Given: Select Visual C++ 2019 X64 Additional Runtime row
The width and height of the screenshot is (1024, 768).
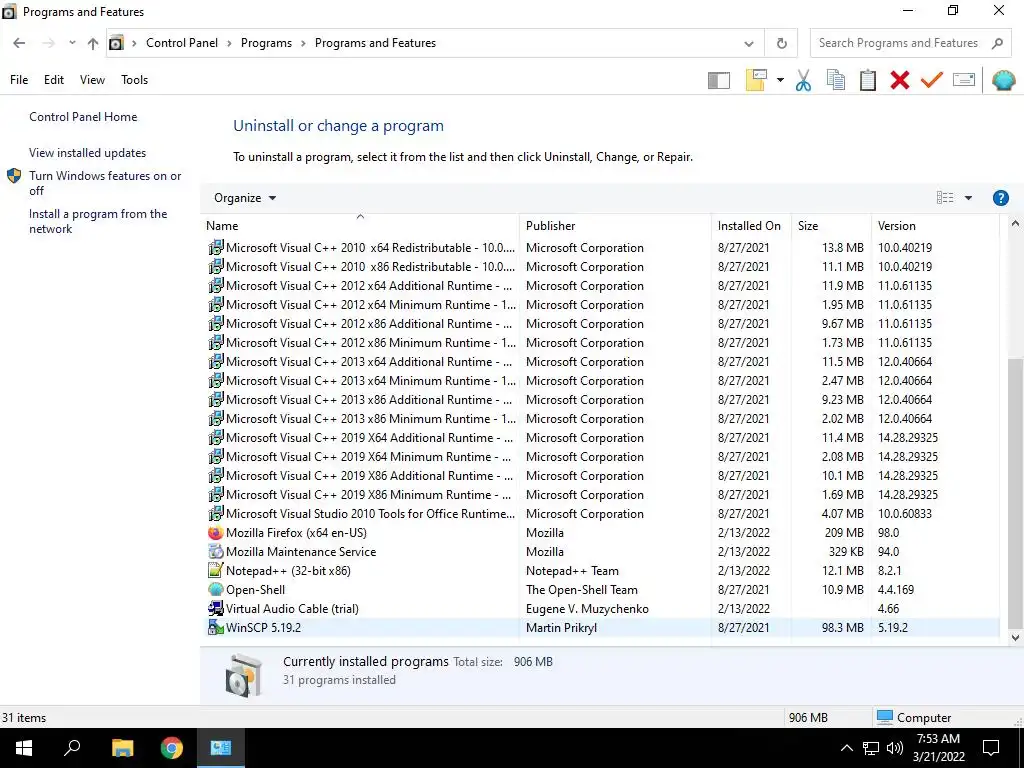Looking at the screenshot, I should [x=600, y=438].
